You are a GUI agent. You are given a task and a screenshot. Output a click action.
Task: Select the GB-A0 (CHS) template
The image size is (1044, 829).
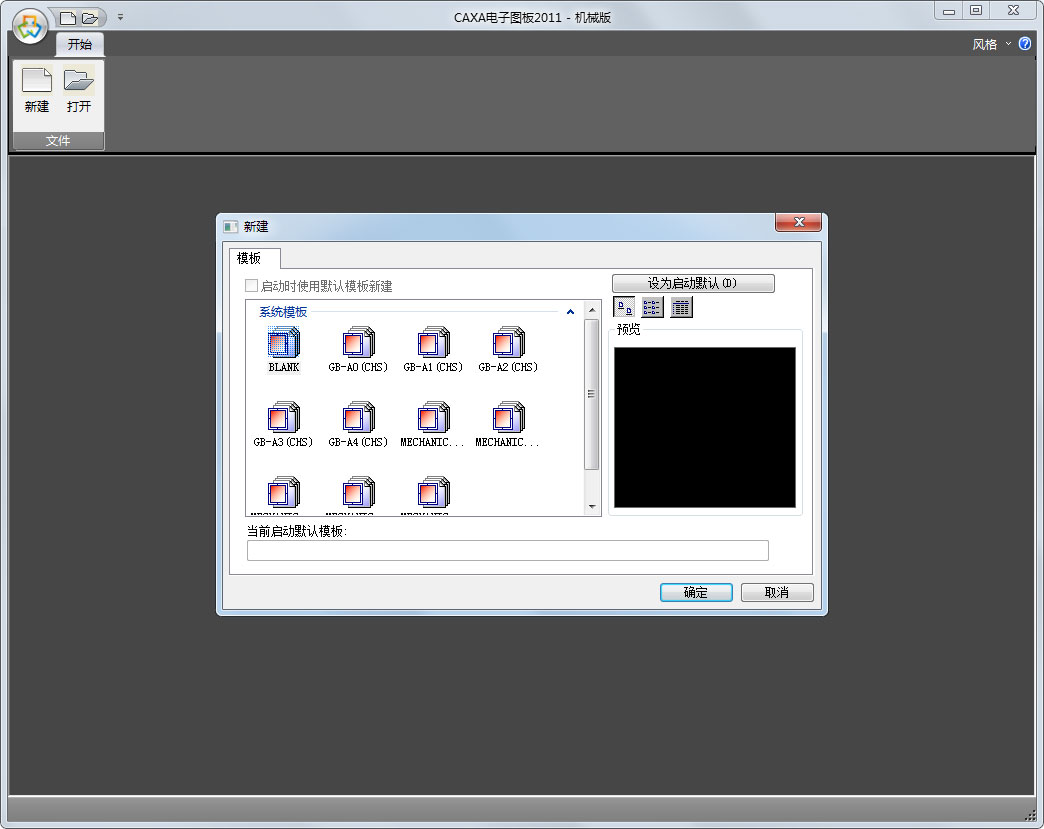click(358, 350)
